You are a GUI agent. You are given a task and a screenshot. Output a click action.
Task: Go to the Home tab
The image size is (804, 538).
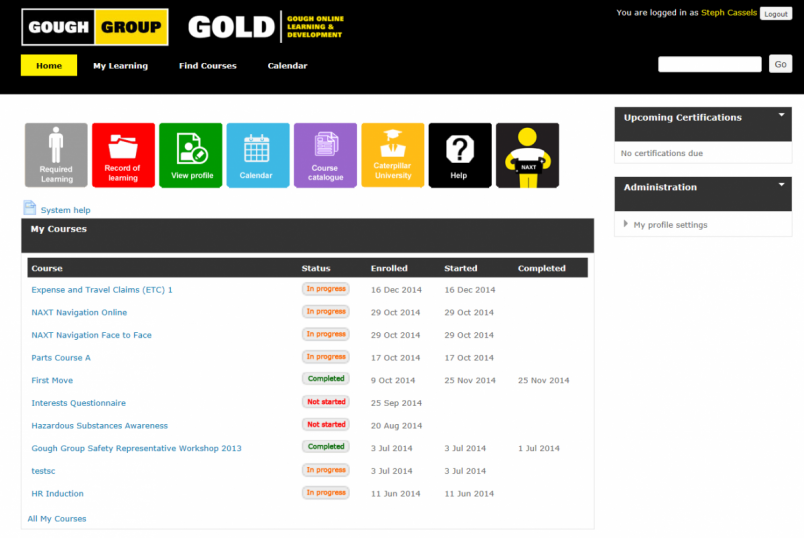pyautogui.click(x=49, y=65)
